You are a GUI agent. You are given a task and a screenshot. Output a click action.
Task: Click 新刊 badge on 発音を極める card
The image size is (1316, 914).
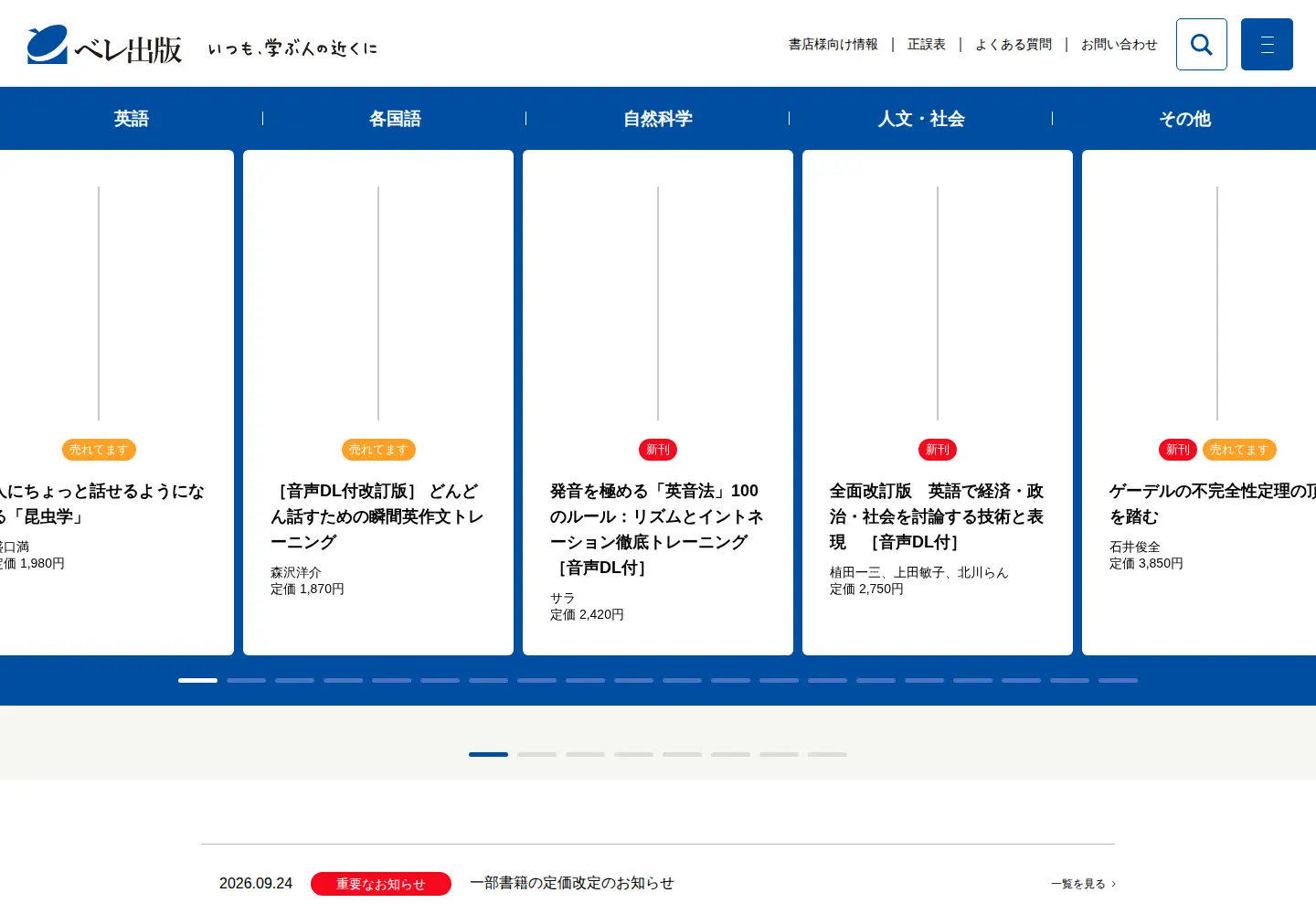click(658, 450)
